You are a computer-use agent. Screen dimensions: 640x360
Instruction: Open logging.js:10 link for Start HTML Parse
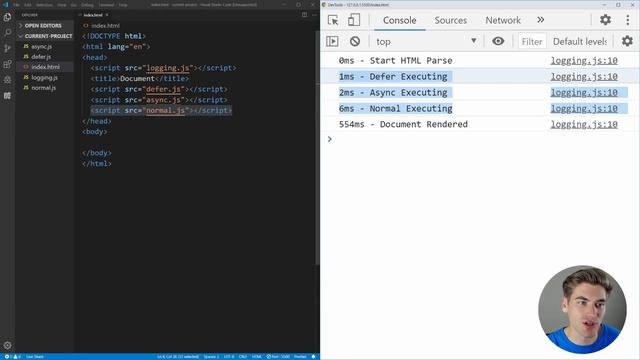pos(584,61)
